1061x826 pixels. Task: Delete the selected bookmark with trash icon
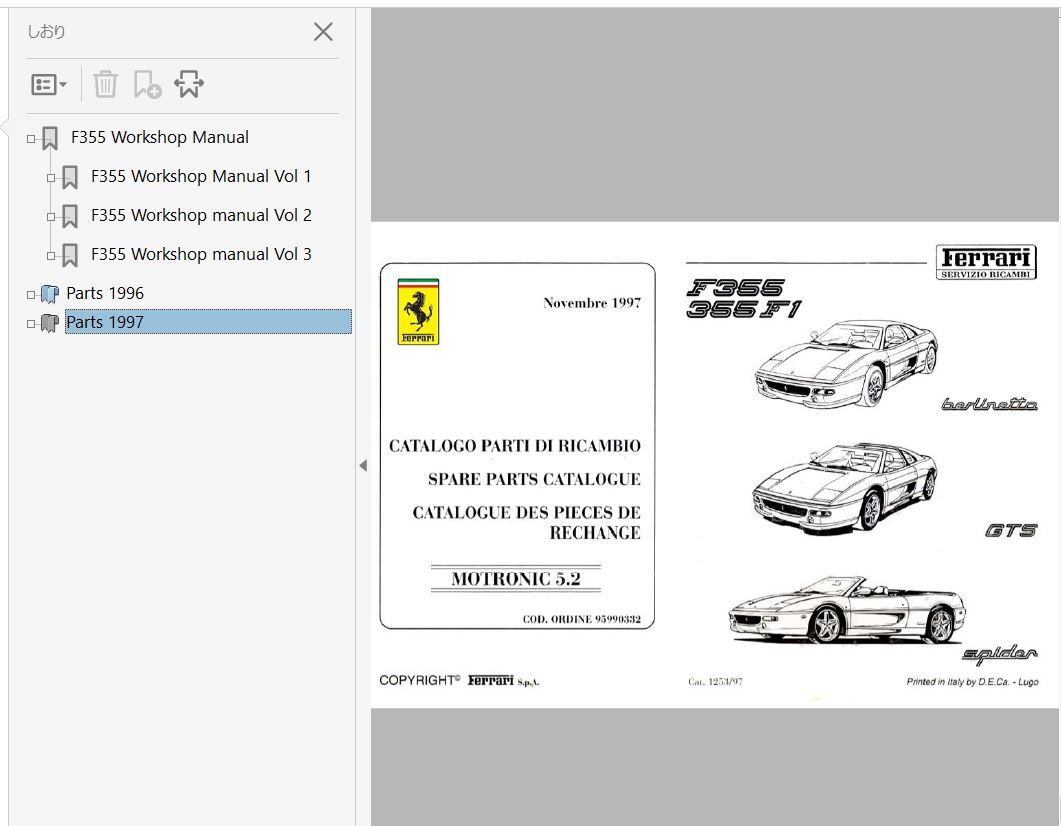(106, 85)
